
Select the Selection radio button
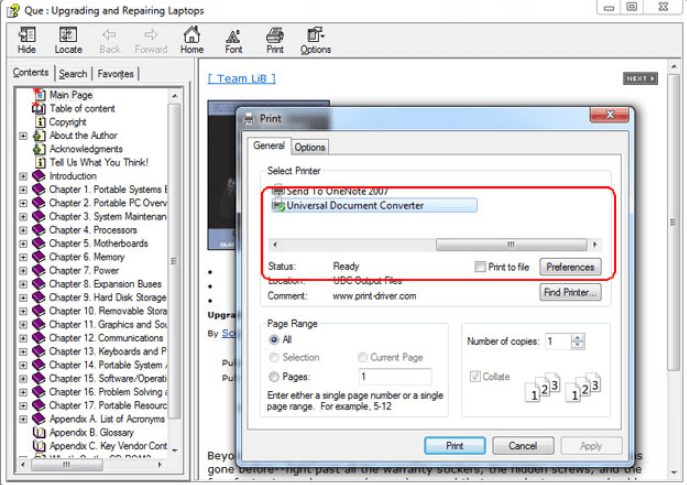click(274, 358)
